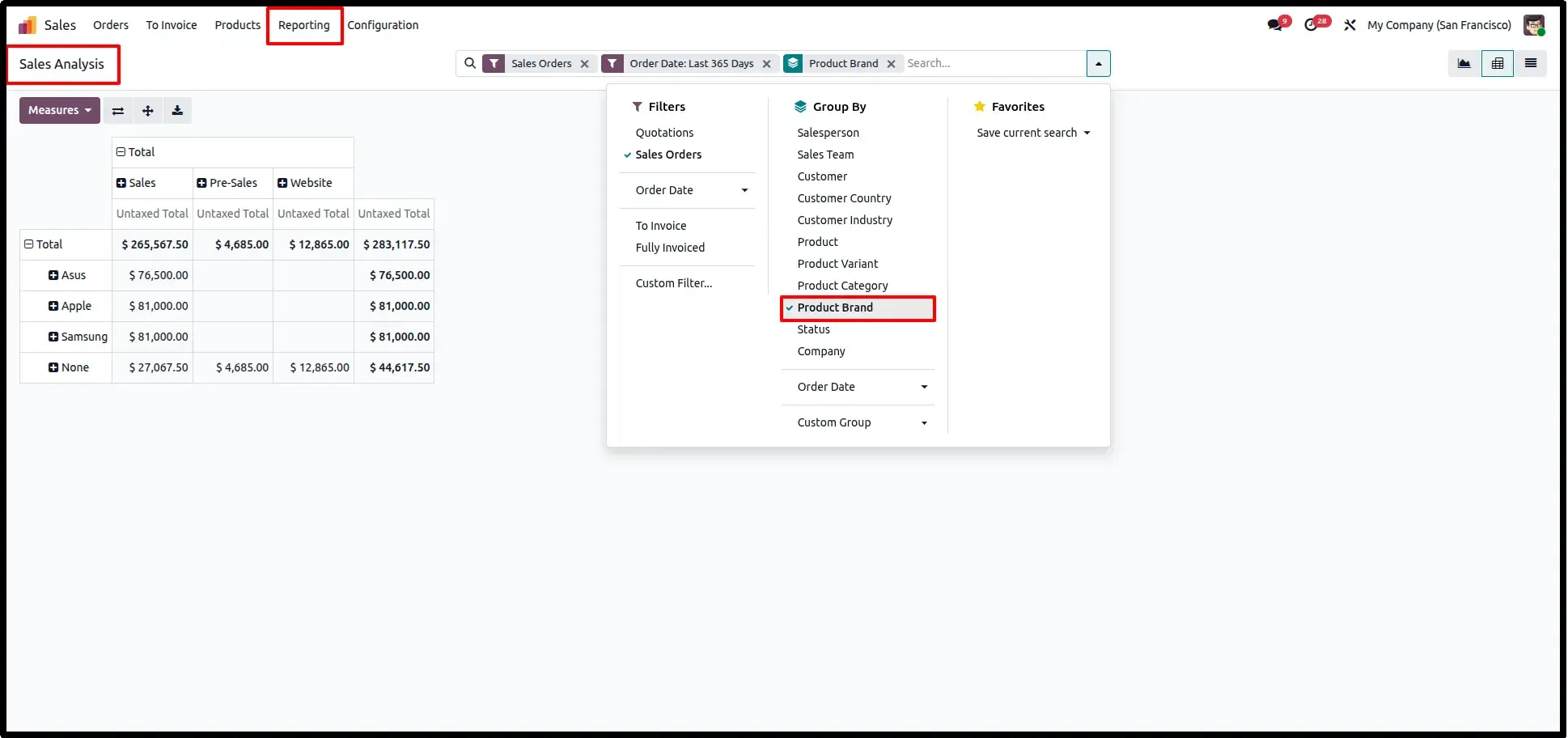Expand the Apple row

[70, 306]
